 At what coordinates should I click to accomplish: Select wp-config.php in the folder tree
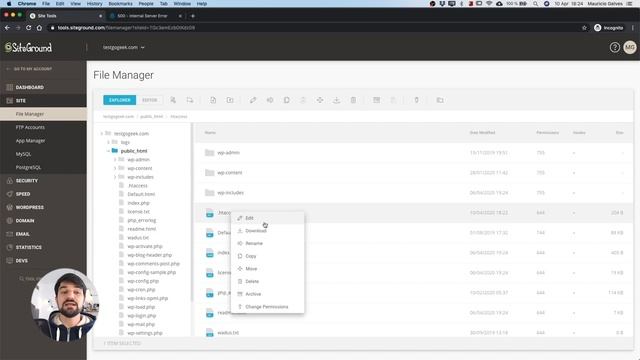143,281
